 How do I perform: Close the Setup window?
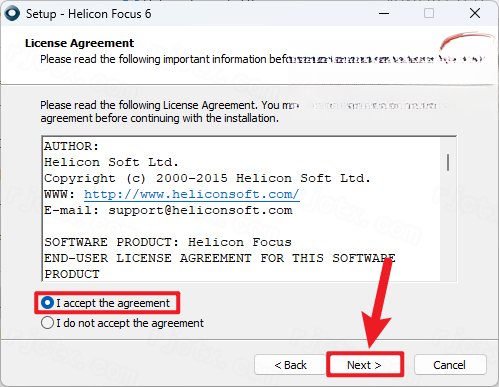475,14
